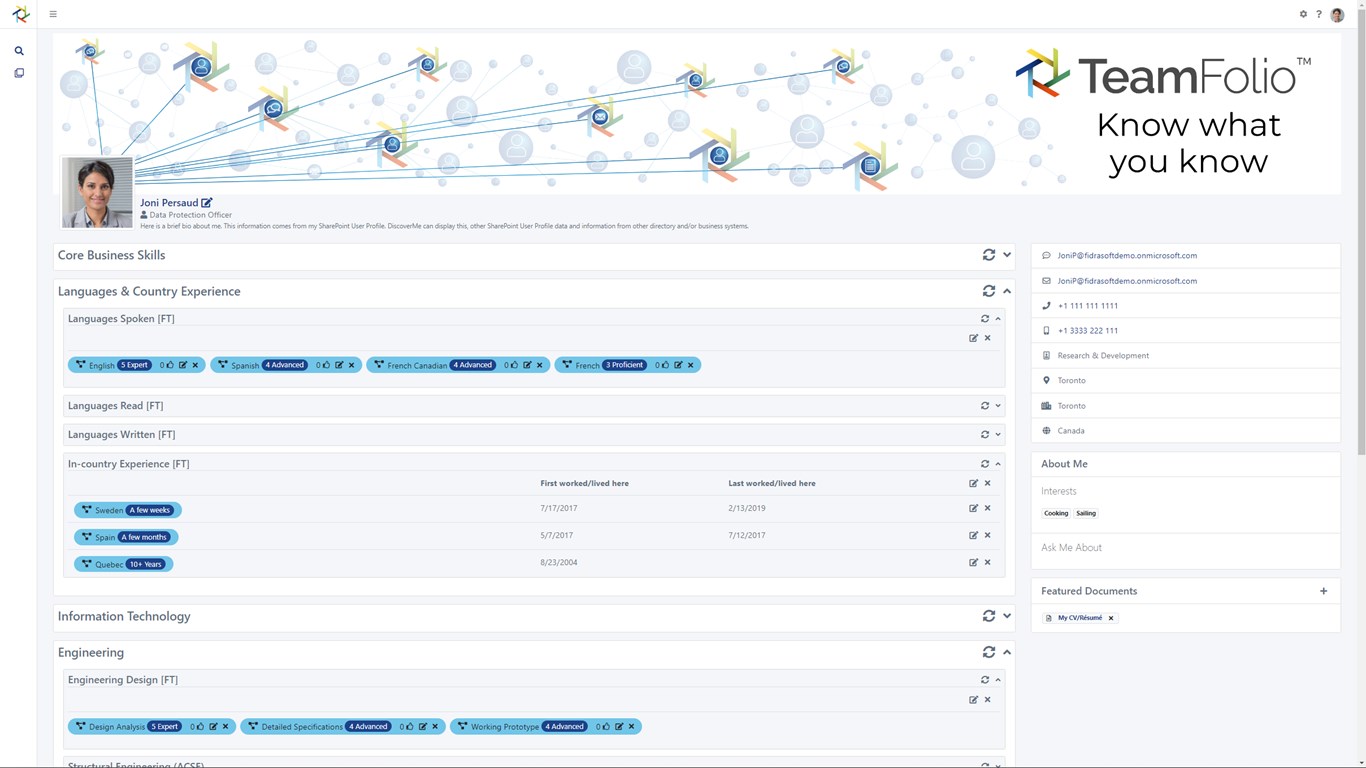Edit the Sweden experience row
The image size is (1366, 768).
(973, 508)
